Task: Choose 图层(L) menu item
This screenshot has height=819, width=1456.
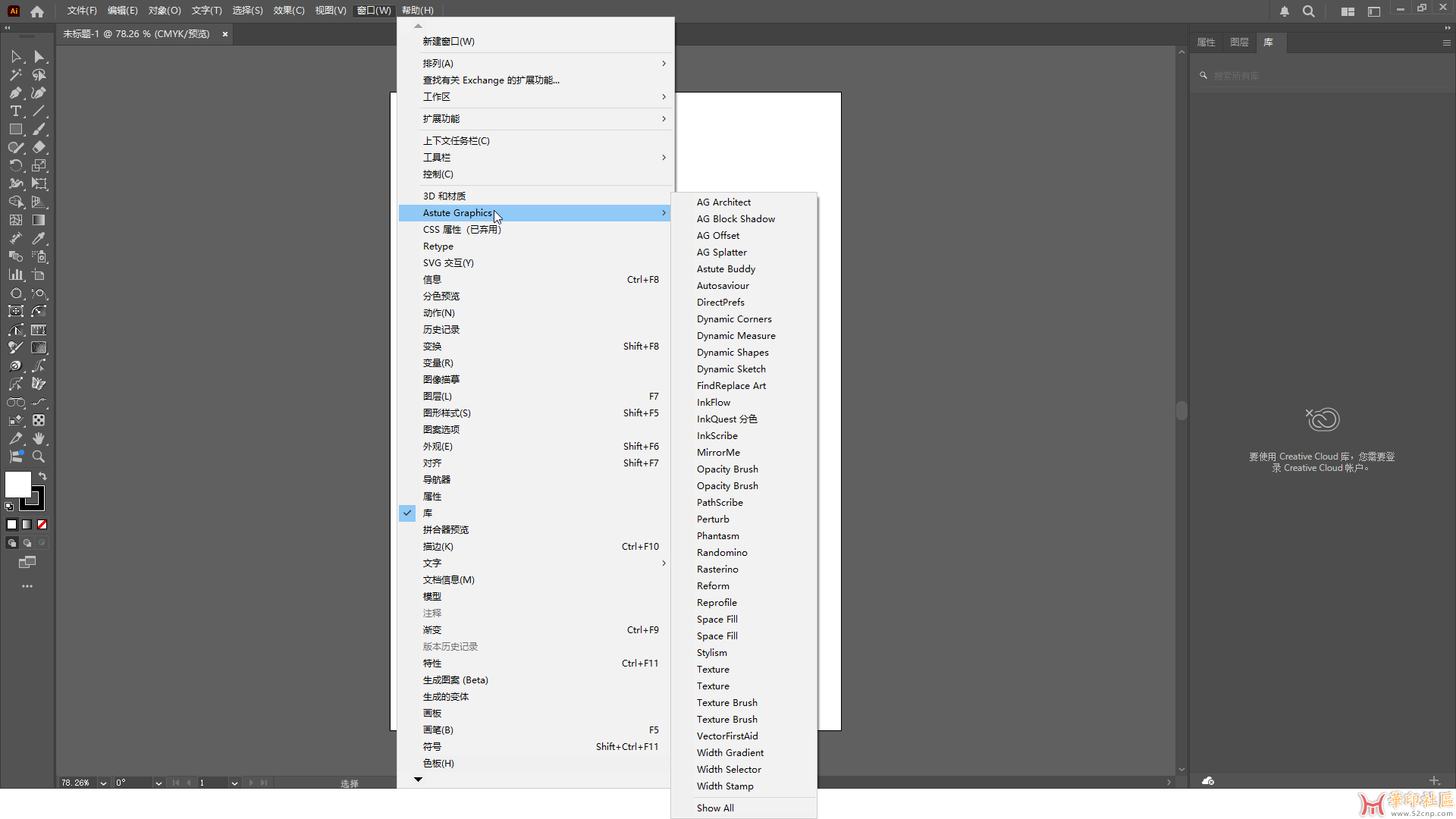Action: (535, 397)
